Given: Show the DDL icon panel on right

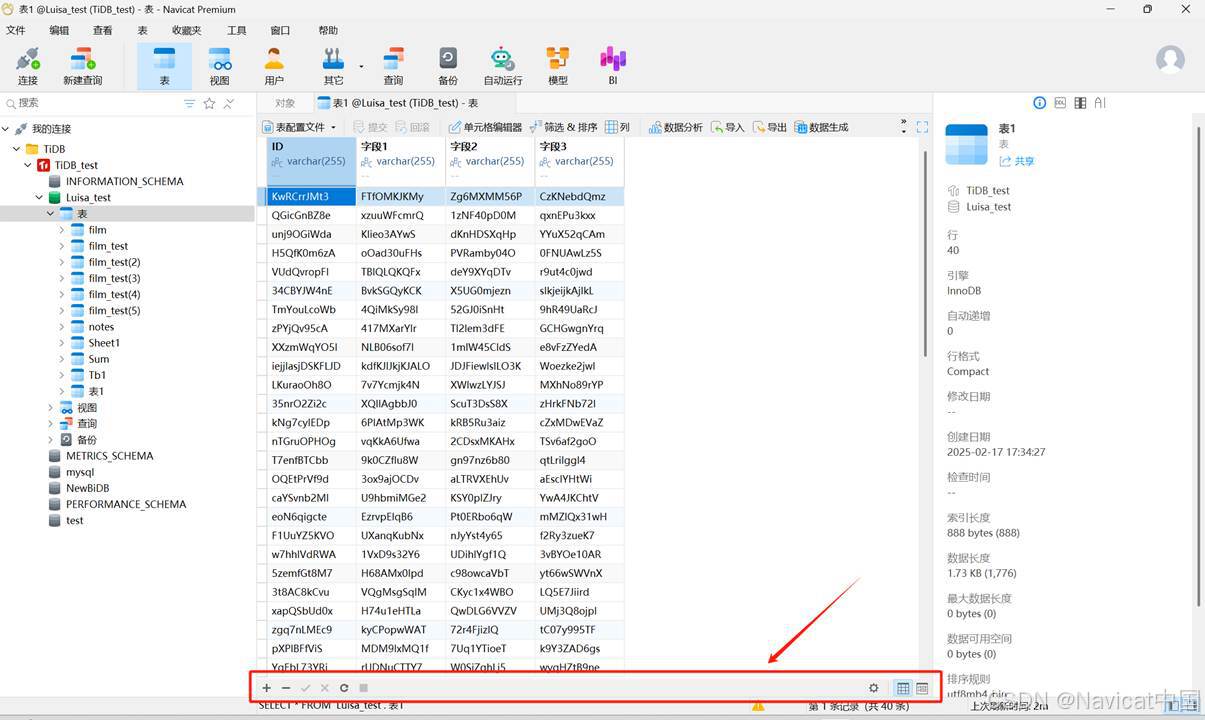Looking at the screenshot, I should coord(1060,103).
